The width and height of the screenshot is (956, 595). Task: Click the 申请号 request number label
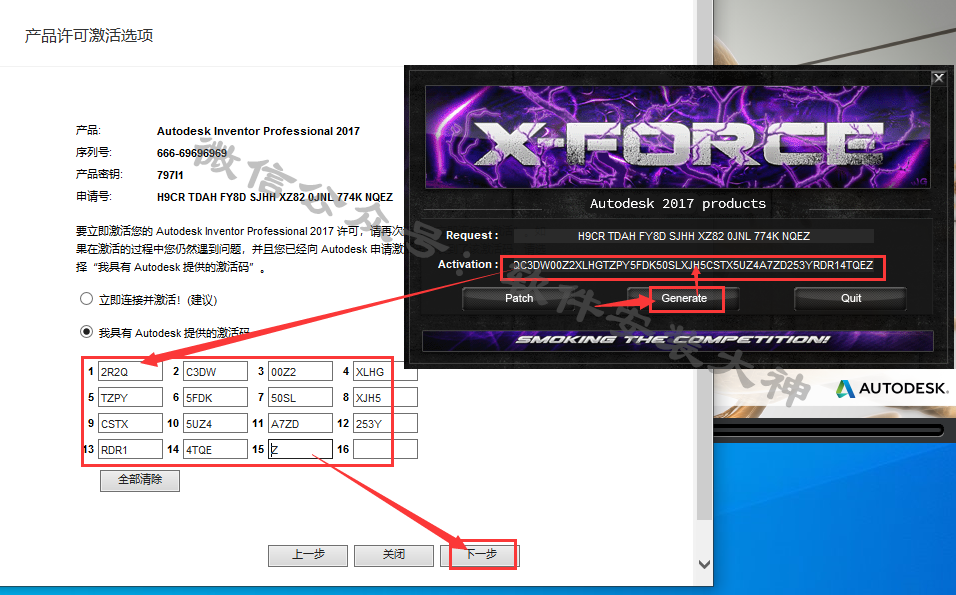(x=93, y=196)
